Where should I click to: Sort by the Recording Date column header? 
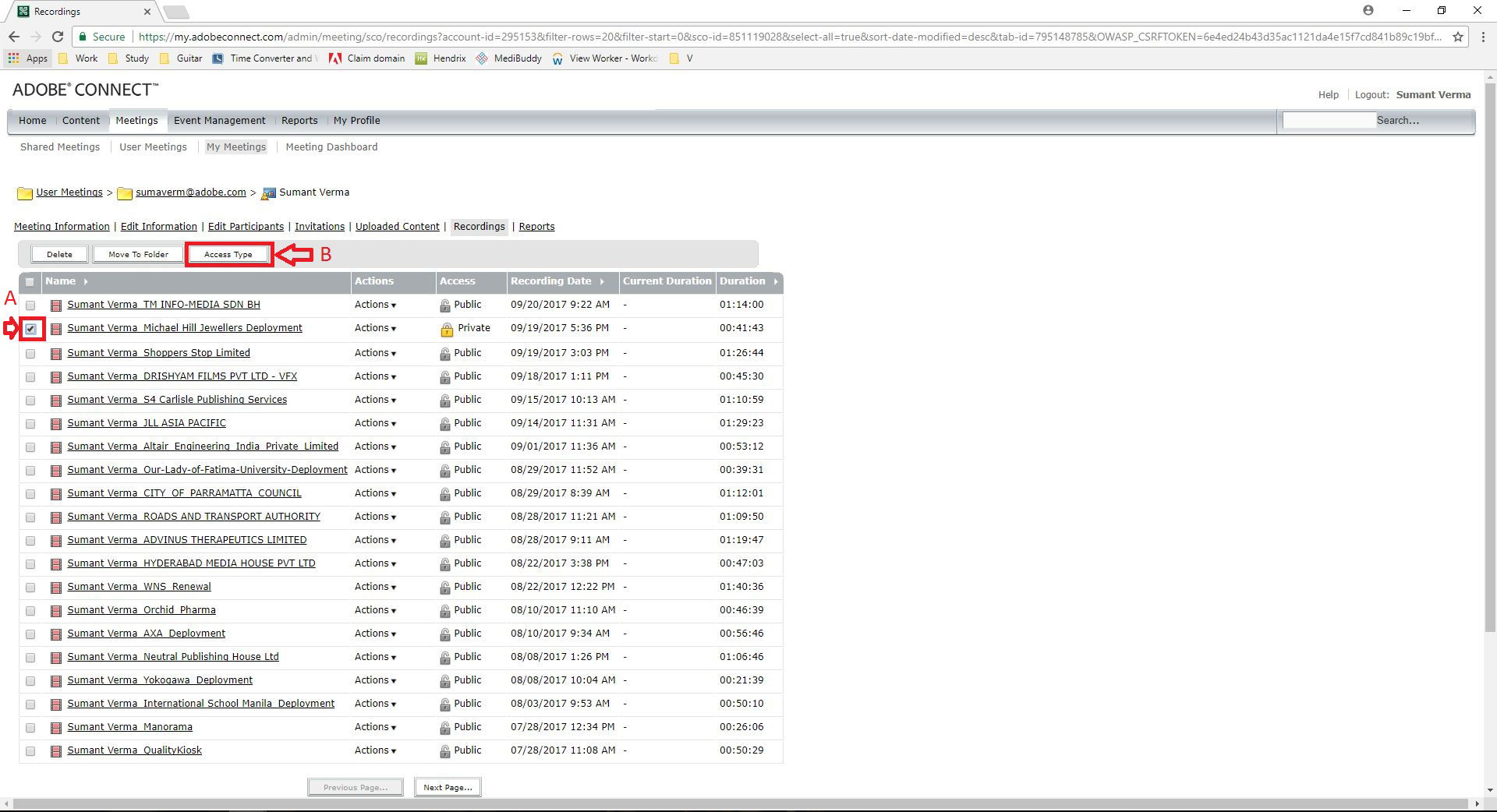coord(557,281)
